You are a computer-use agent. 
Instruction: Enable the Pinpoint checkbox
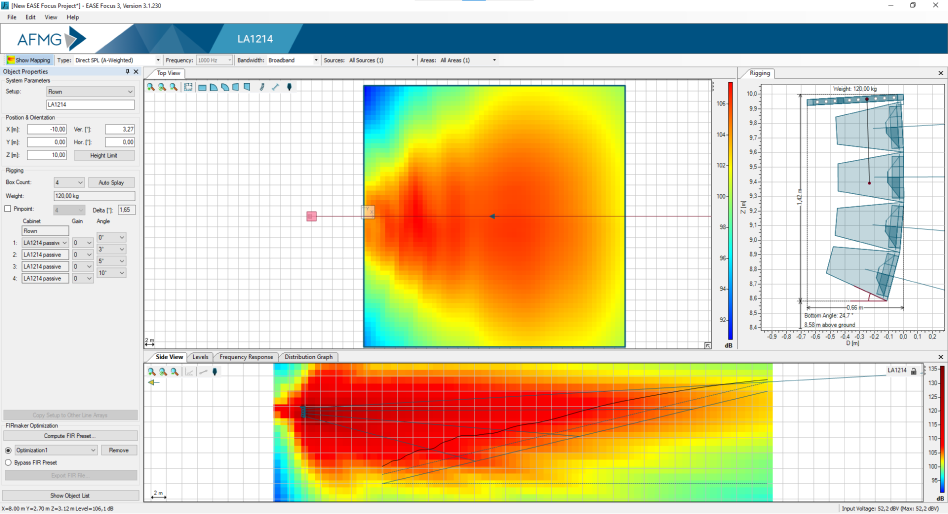pos(8,209)
